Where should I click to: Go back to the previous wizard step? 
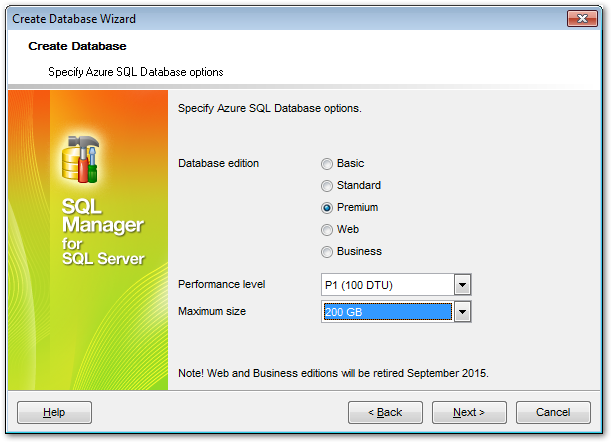[385, 412]
